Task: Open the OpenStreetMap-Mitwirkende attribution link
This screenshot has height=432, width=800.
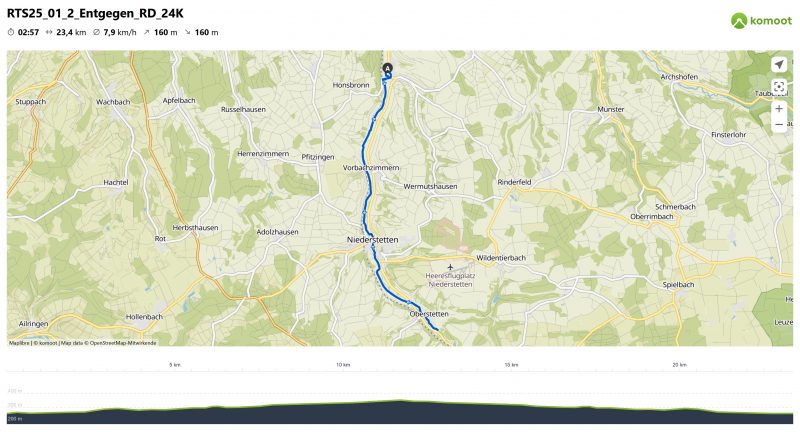Action: tap(123, 343)
